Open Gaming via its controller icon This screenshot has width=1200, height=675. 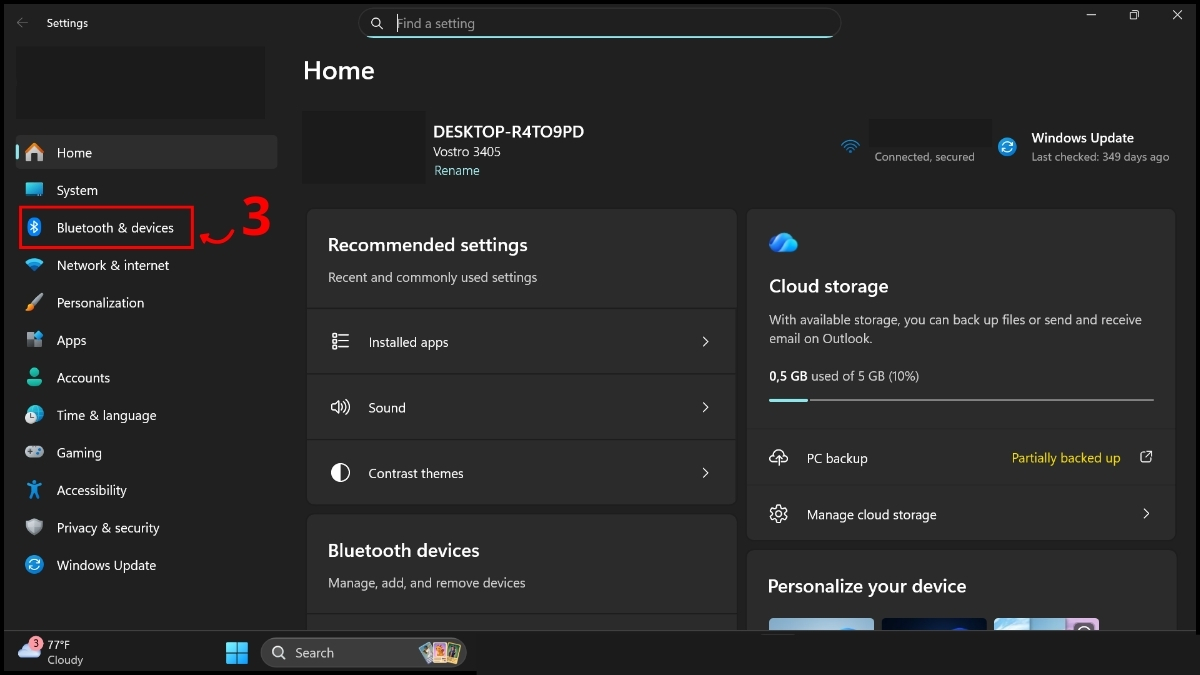(x=34, y=453)
